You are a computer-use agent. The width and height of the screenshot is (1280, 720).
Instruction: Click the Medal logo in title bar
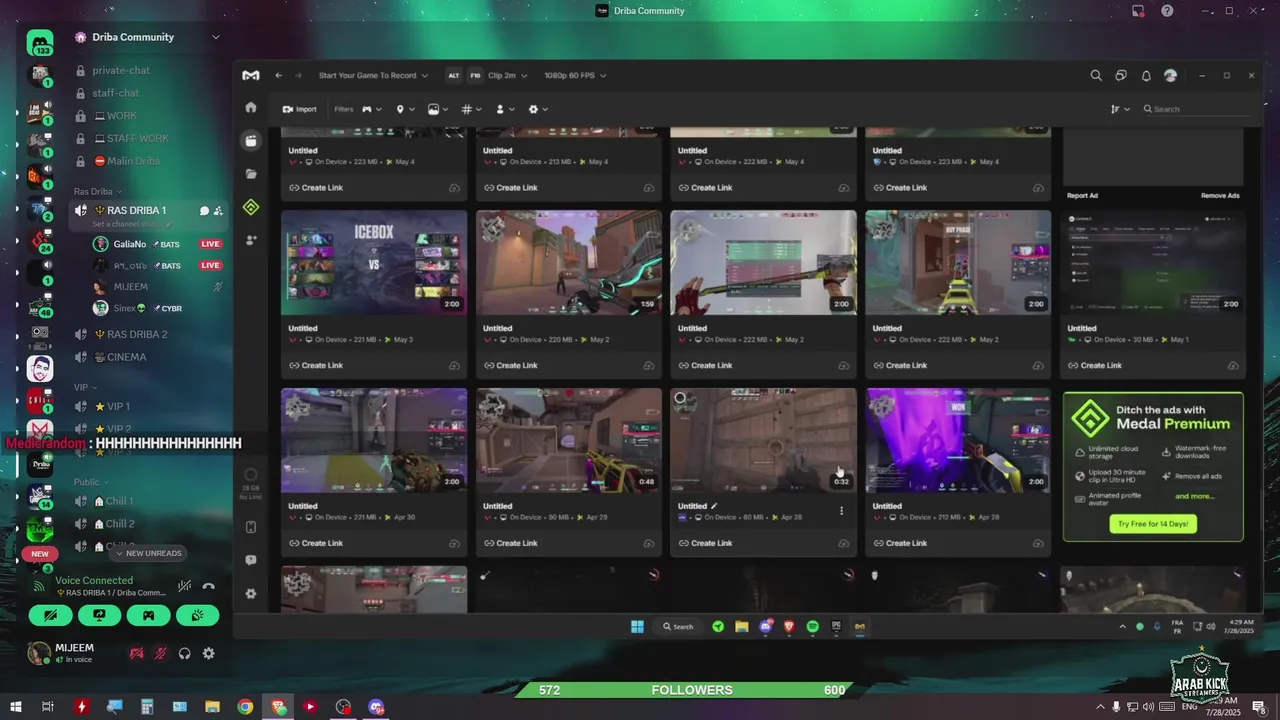tap(251, 75)
